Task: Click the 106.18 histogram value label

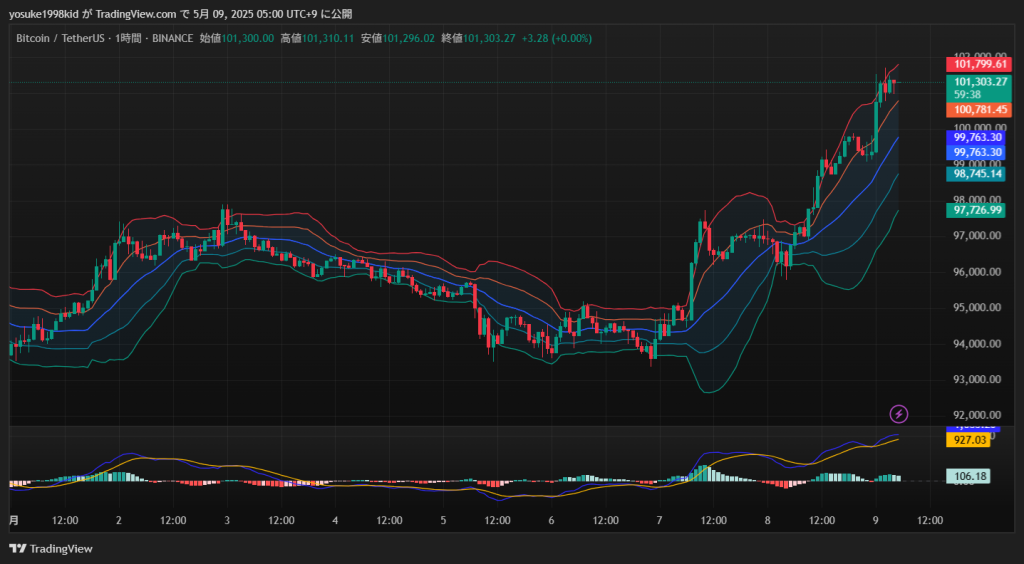Action: tap(968, 477)
